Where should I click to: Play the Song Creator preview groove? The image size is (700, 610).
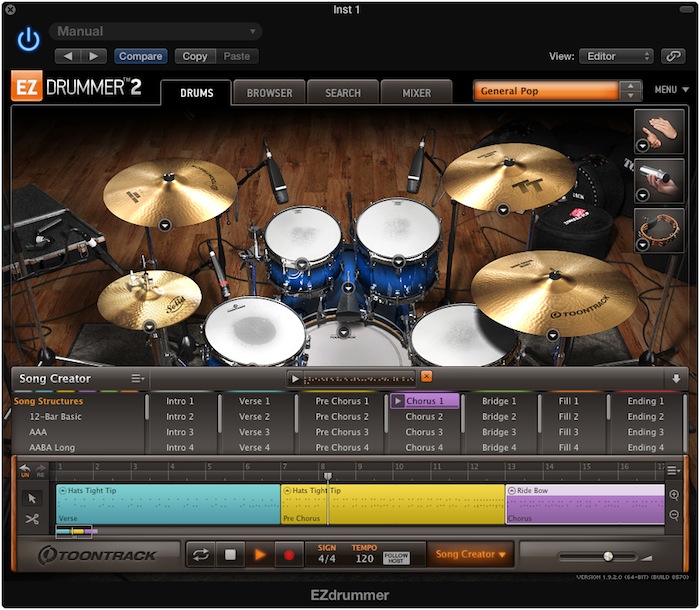pos(295,379)
